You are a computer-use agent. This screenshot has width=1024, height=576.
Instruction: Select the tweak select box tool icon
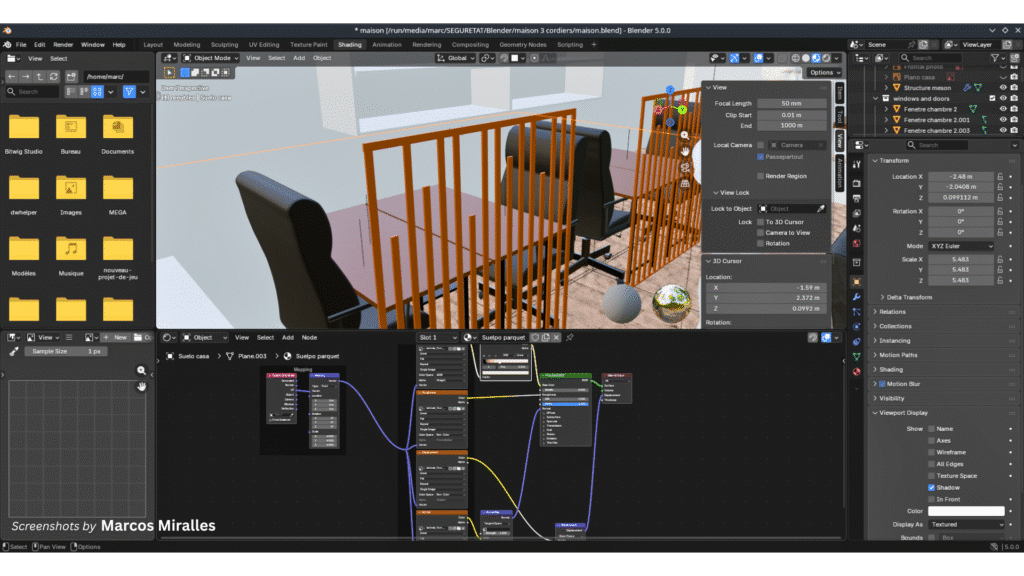coord(169,72)
